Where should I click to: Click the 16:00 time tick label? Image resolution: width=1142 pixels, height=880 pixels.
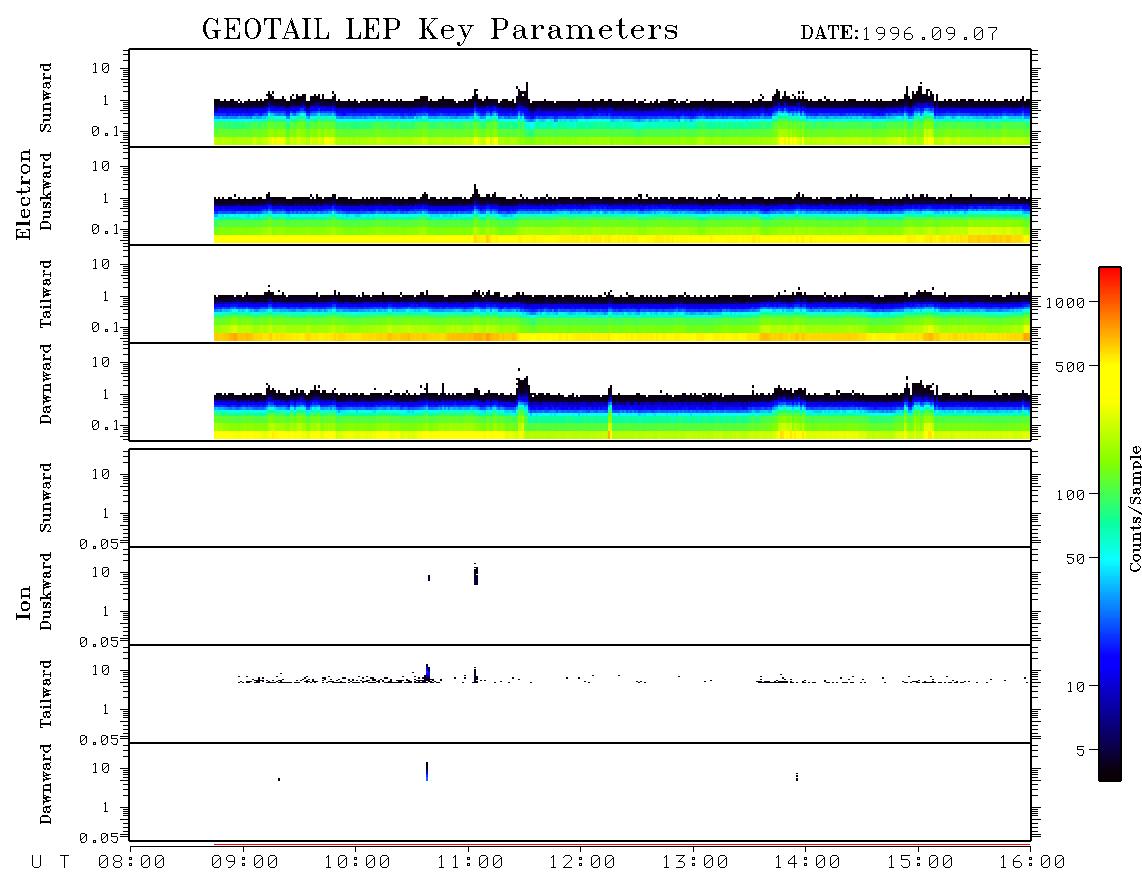pyautogui.click(x=1031, y=863)
